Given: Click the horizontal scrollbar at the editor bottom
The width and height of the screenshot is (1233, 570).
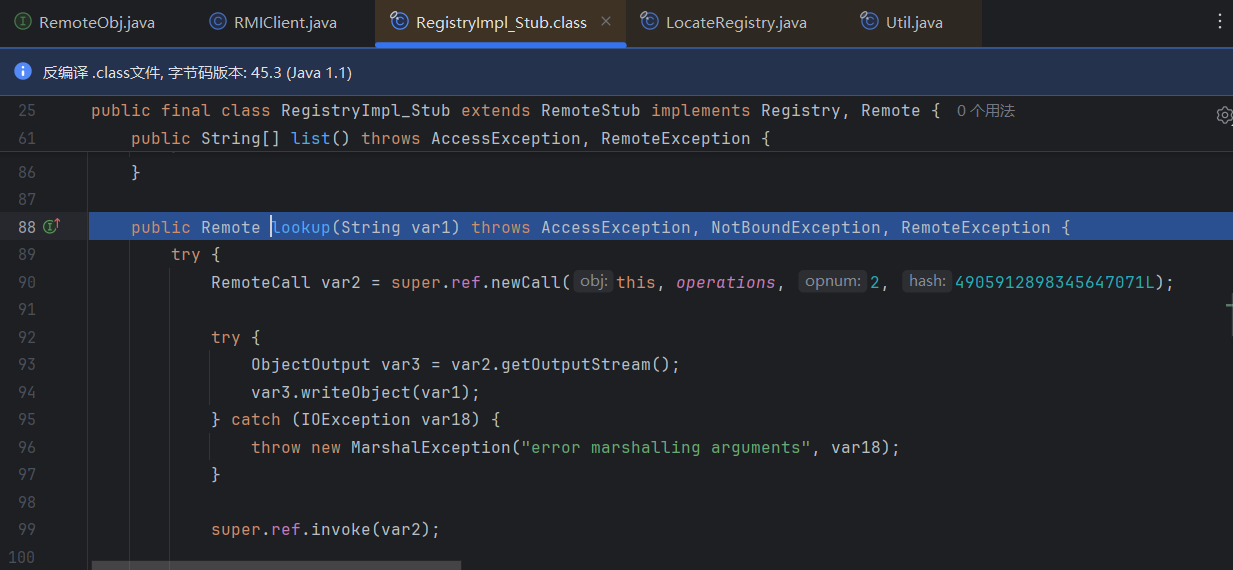Looking at the screenshot, I should (276, 565).
